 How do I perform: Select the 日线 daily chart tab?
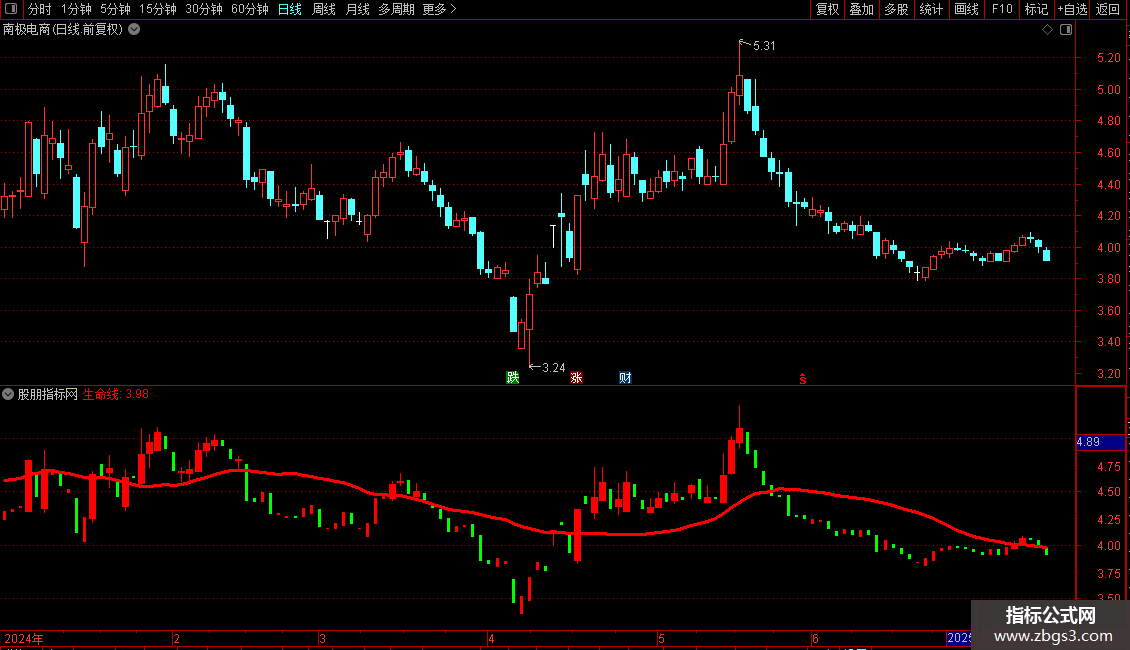tap(290, 9)
